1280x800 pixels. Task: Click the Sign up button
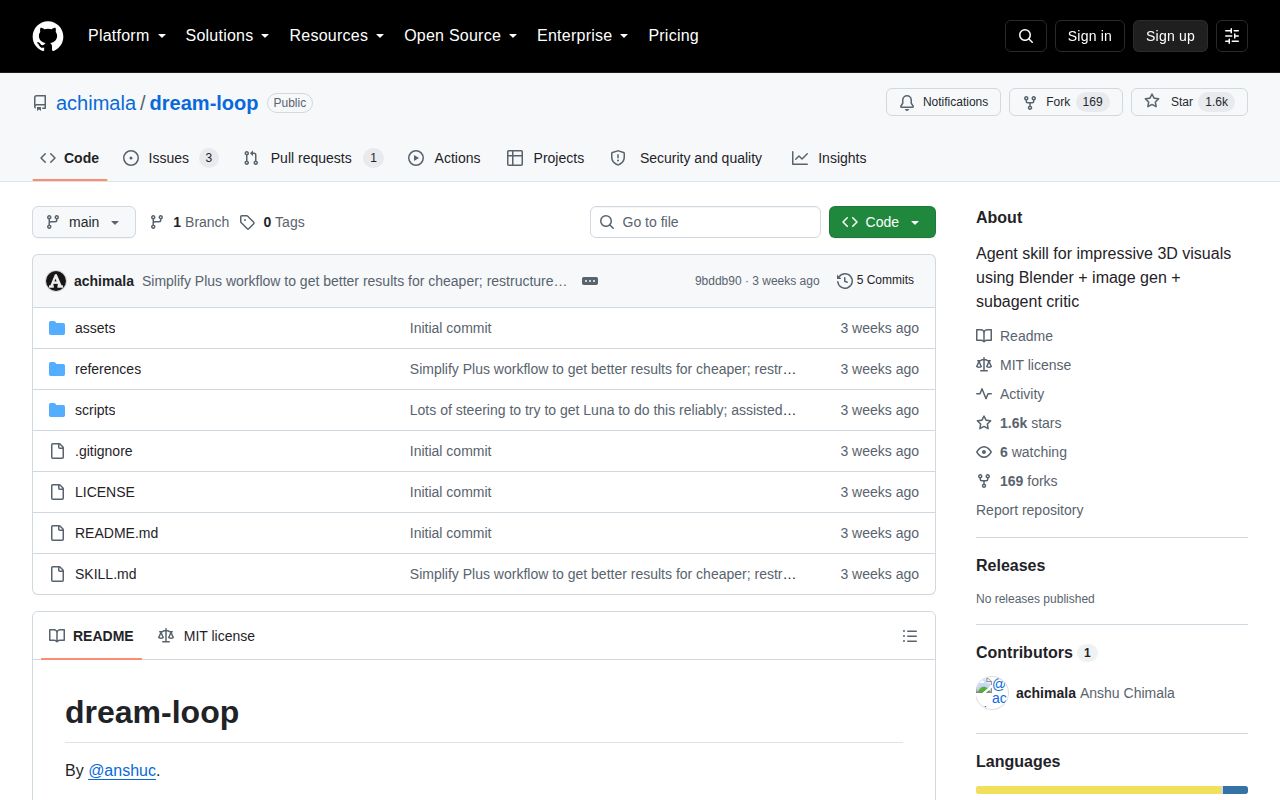coord(1170,36)
